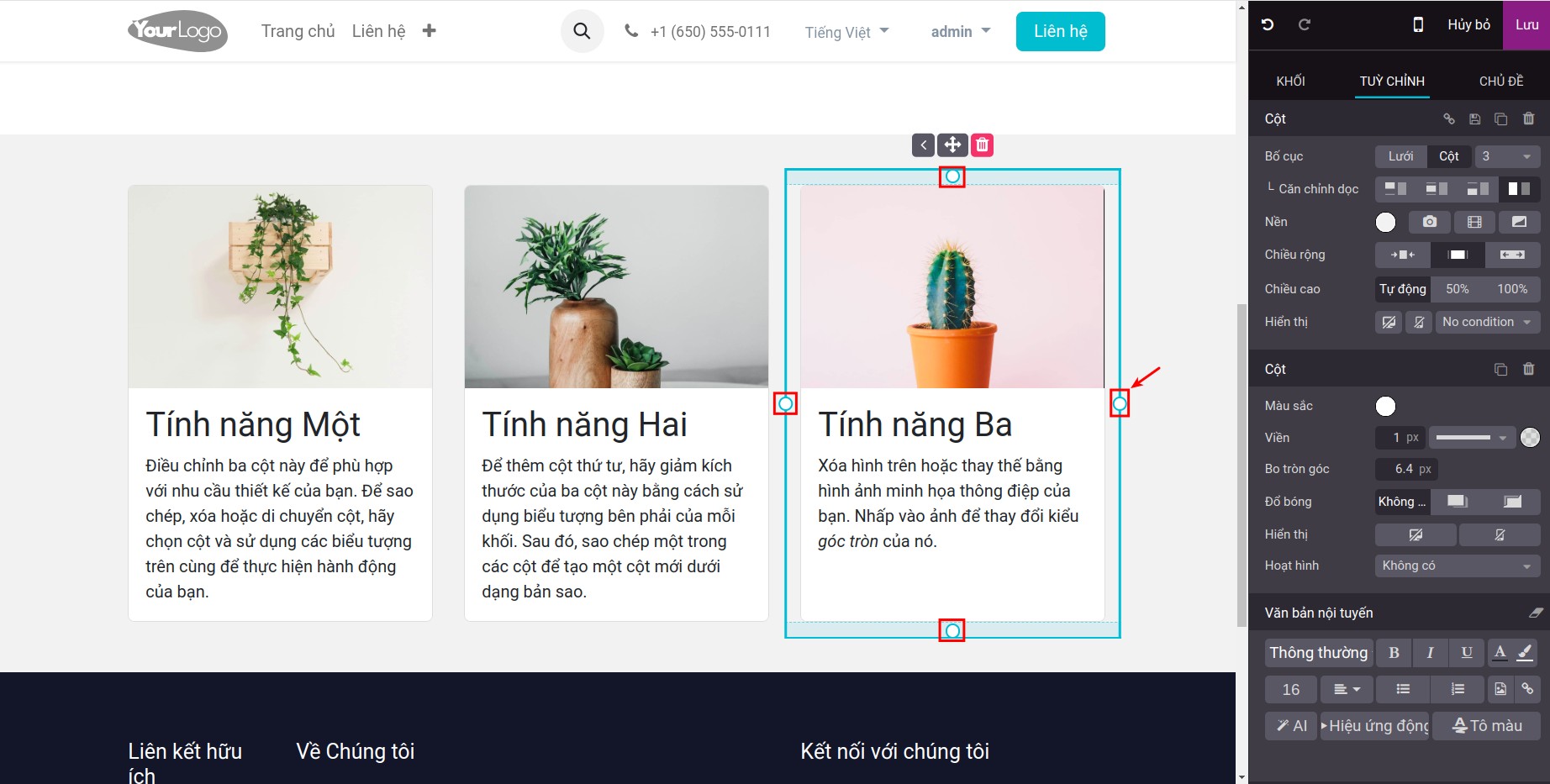Switch to mobile preview icon
Screen dimensions: 1550x784
click(1418, 24)
